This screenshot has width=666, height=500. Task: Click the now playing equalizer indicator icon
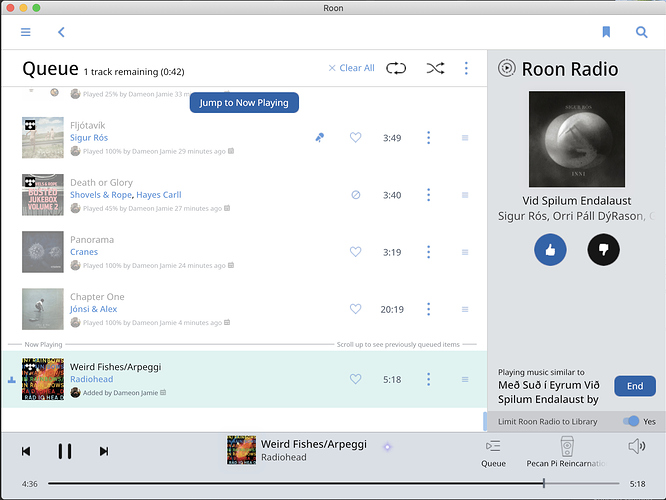pos(11,379)
